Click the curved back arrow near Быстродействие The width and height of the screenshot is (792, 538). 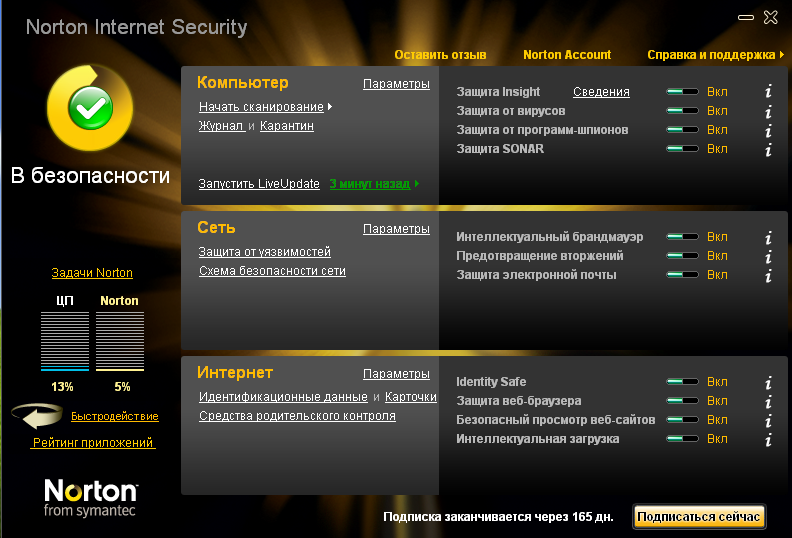(37, 416)
